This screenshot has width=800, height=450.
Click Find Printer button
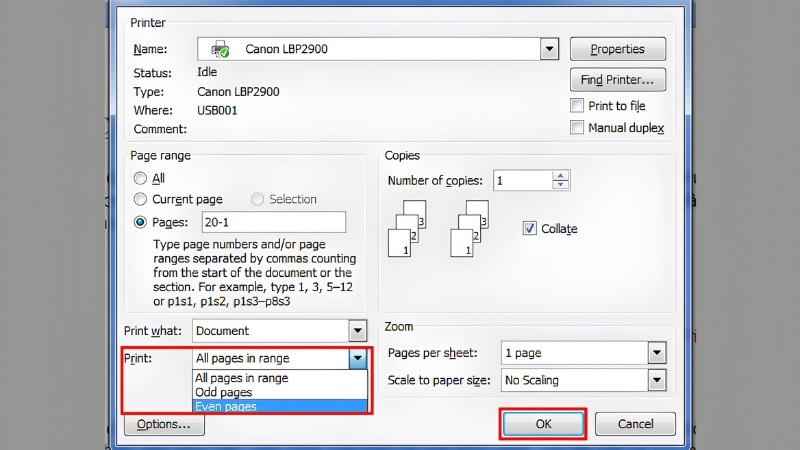coord(617,80)
